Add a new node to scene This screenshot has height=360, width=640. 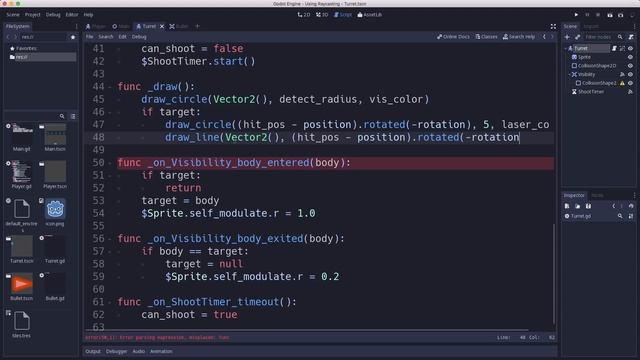pos(567,37)
